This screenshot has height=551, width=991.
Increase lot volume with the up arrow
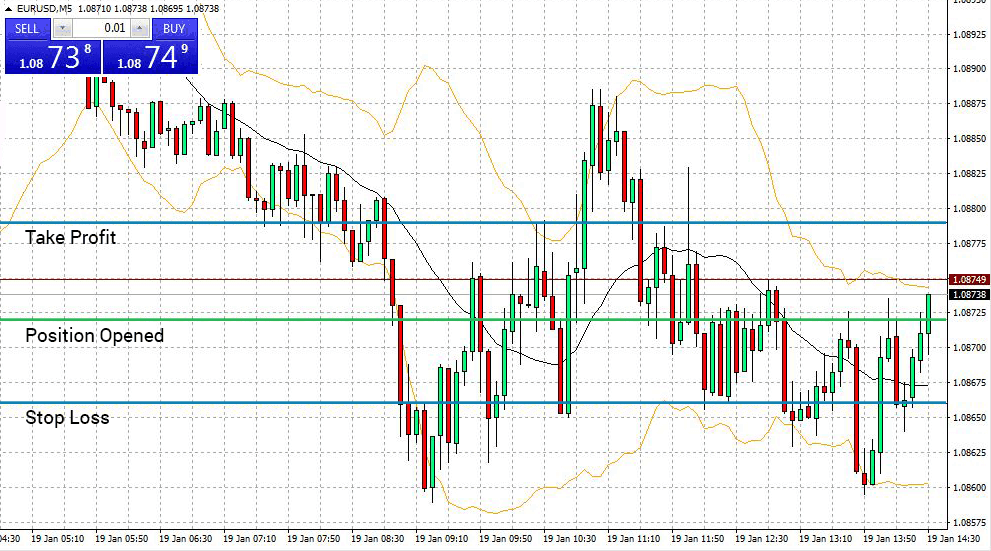coord(140,30)
